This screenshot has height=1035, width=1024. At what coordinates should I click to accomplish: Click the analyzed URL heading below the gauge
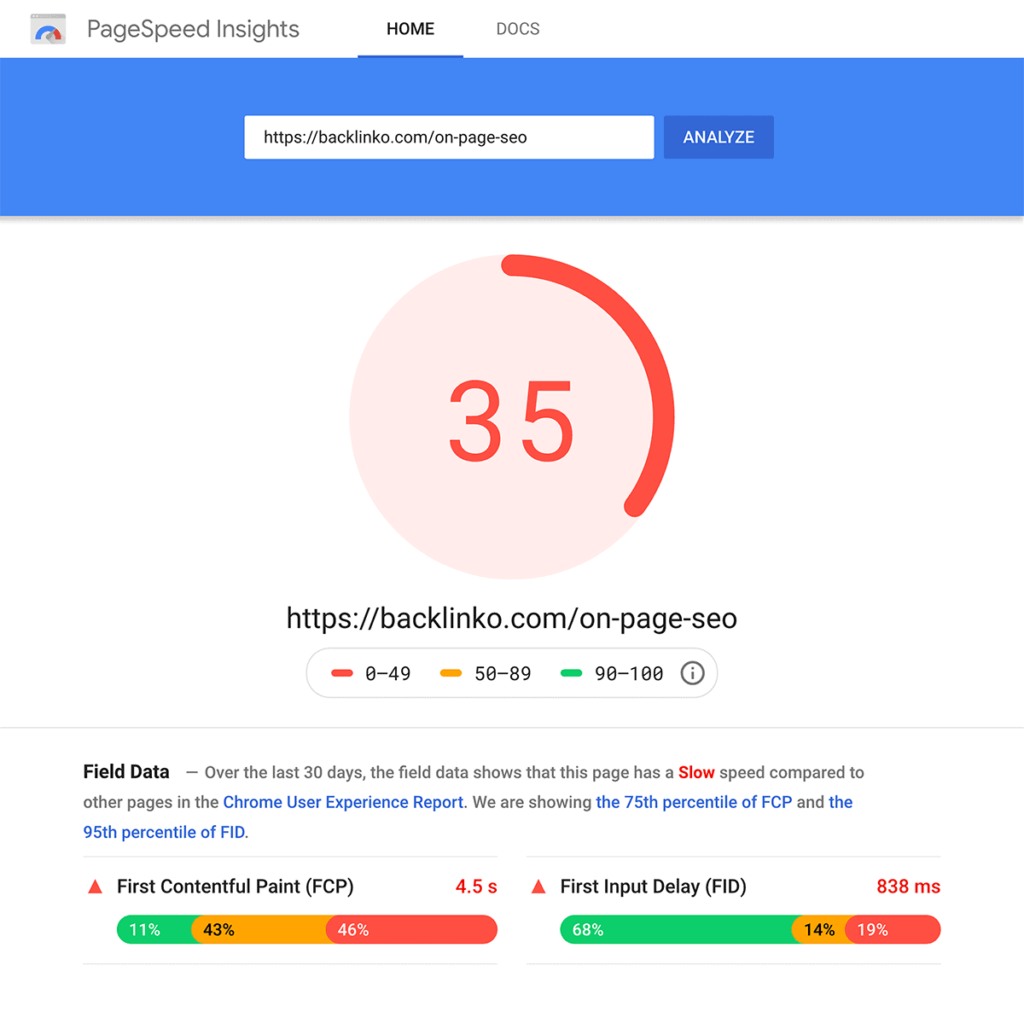(x=511, y=618)
